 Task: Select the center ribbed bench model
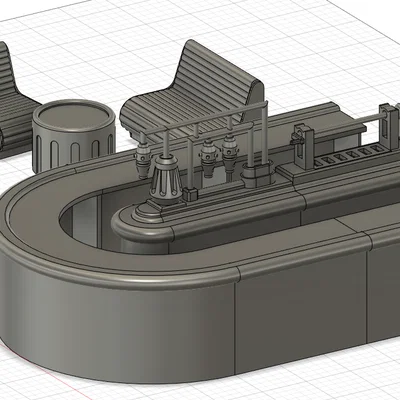[x=193, y=92]
